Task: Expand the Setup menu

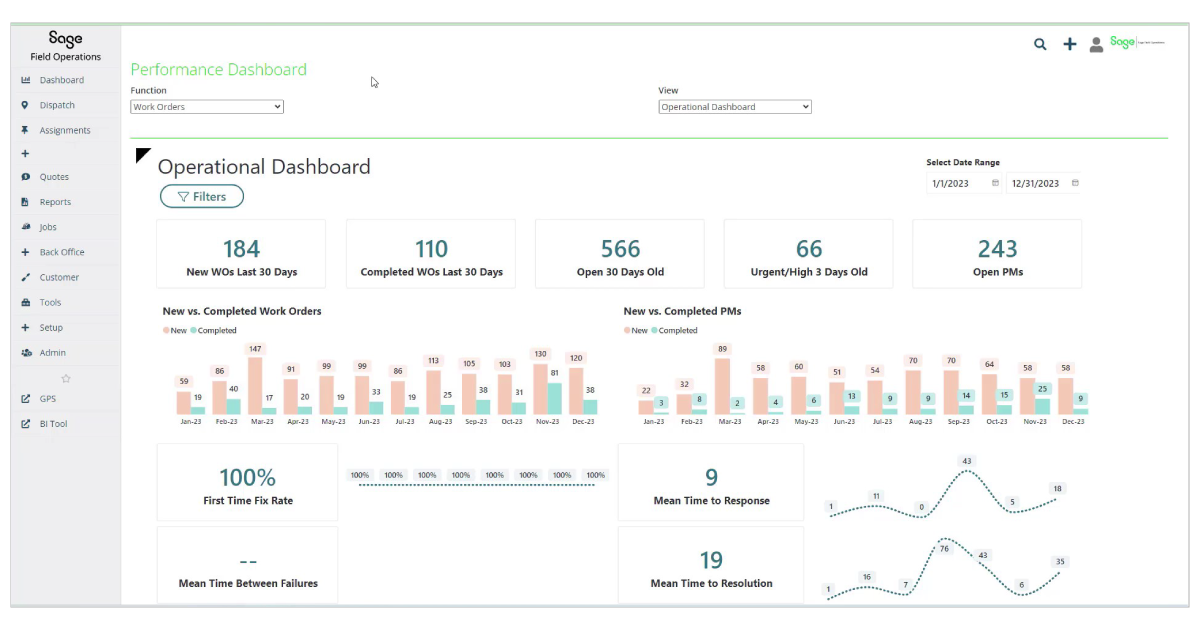Action: click(x=51, y=328)
